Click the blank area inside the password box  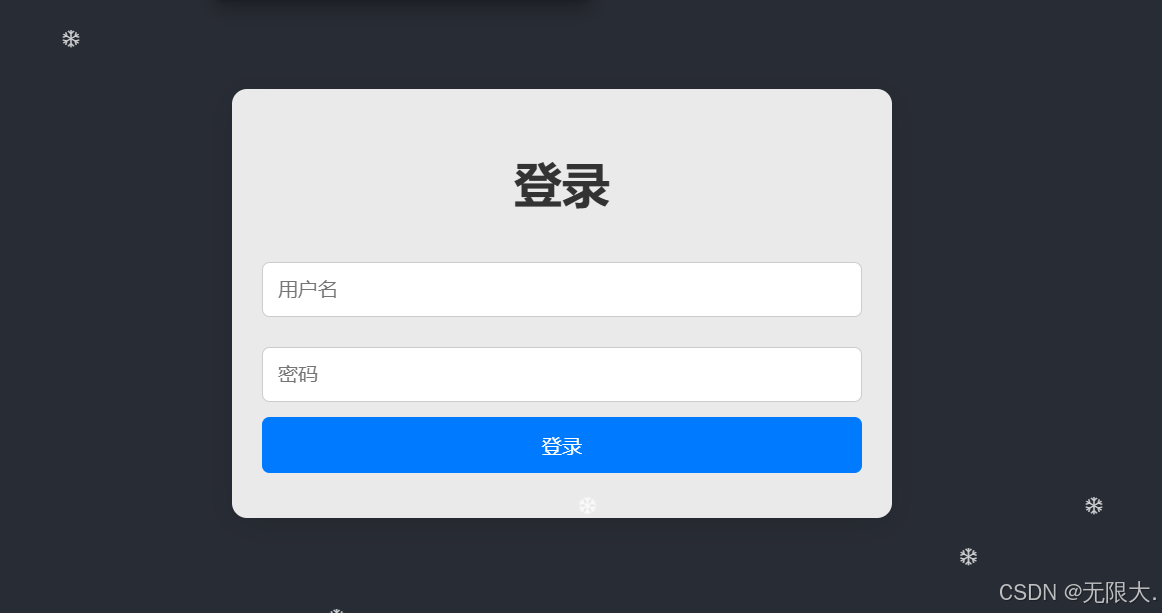click(593, 374)
